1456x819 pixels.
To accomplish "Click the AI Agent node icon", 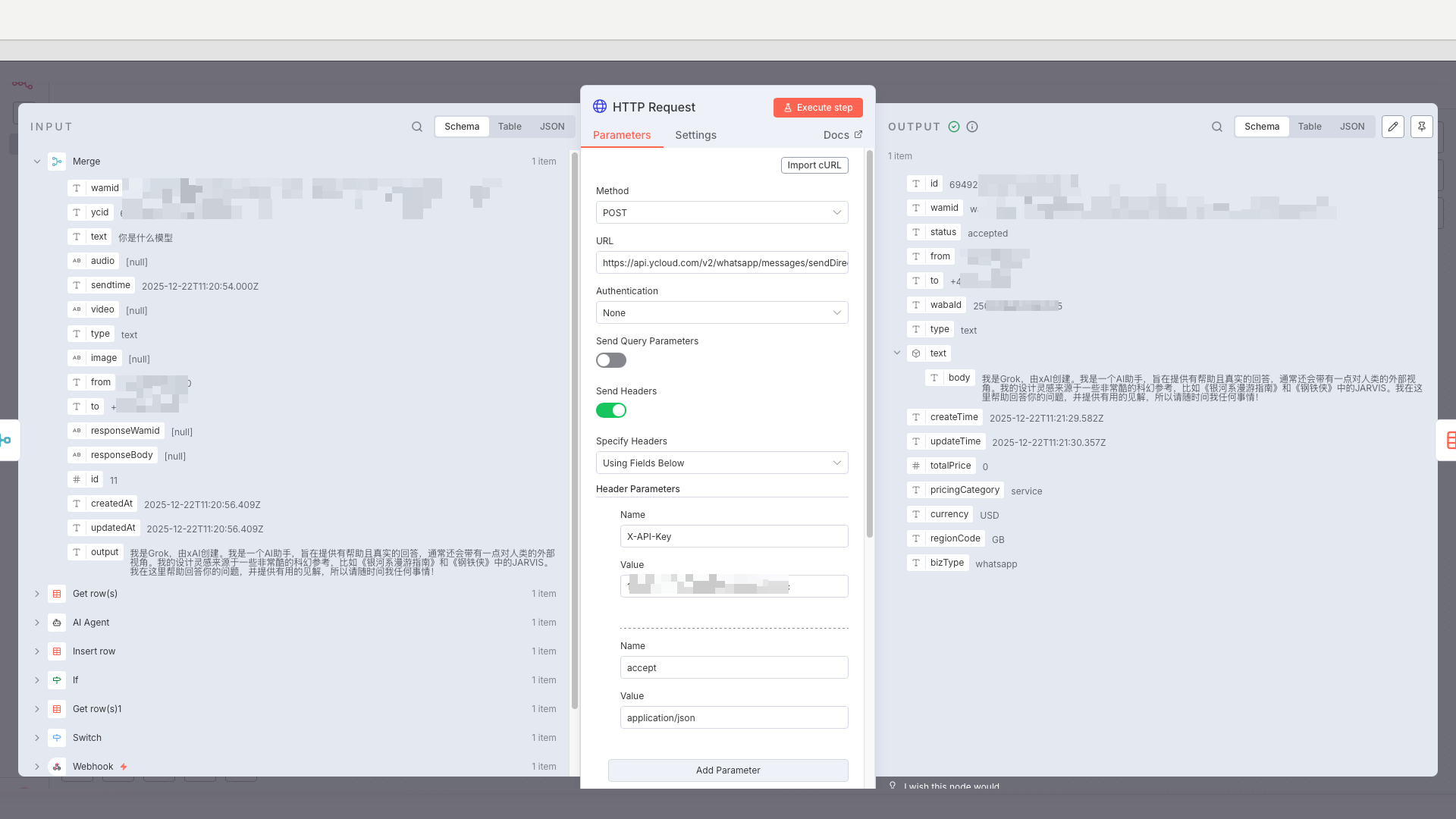I will tap(57, 623).
